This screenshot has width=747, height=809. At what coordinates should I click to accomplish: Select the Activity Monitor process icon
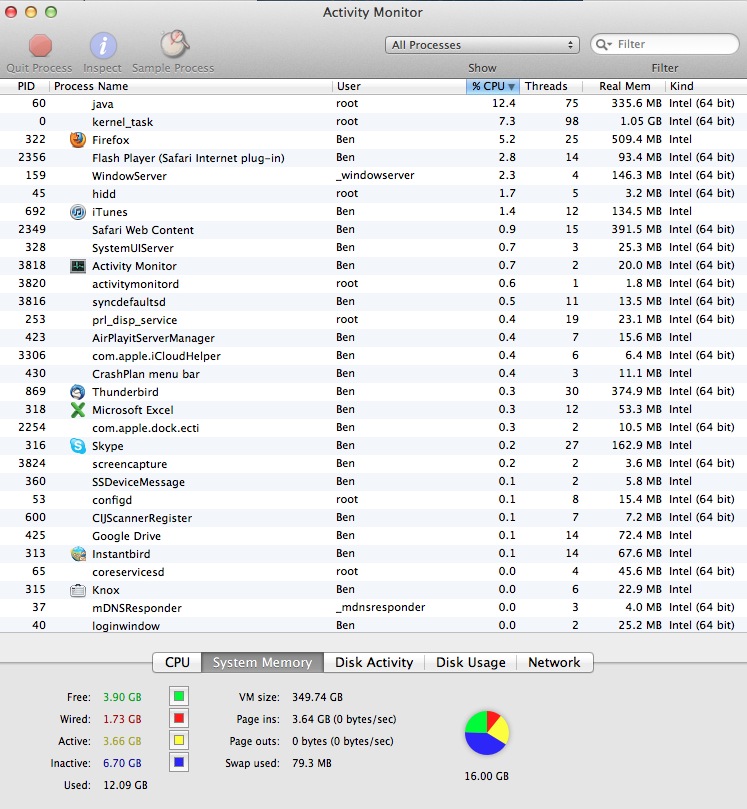78,266
